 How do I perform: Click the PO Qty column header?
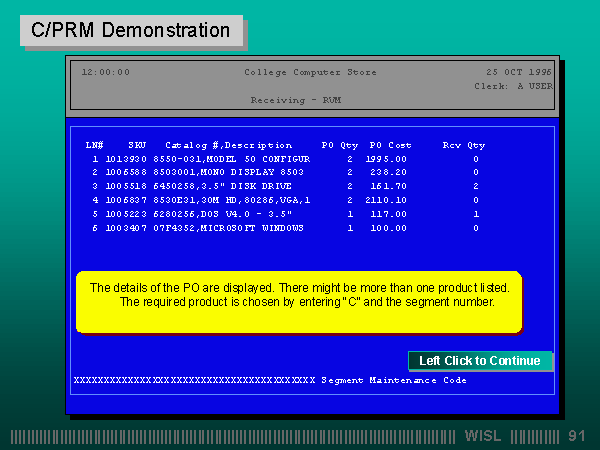(x=339, y=145)
